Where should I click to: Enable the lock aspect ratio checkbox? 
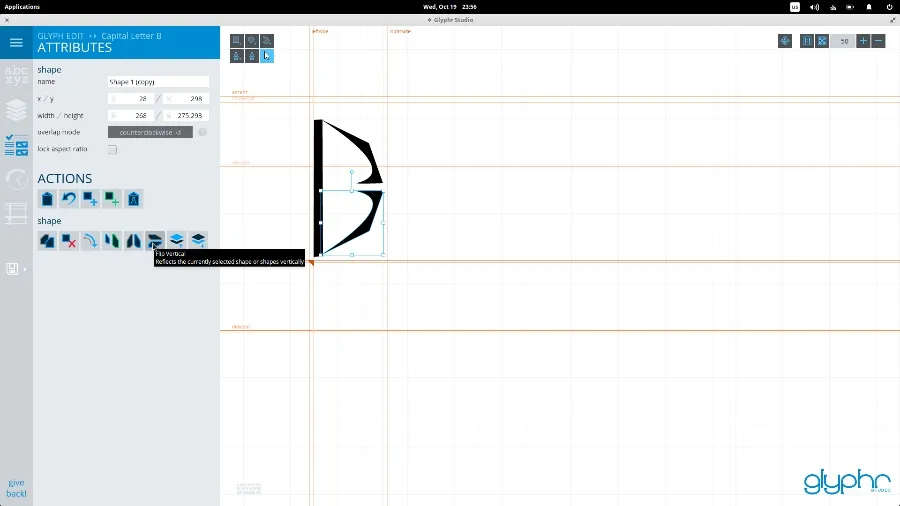point(112,149)
